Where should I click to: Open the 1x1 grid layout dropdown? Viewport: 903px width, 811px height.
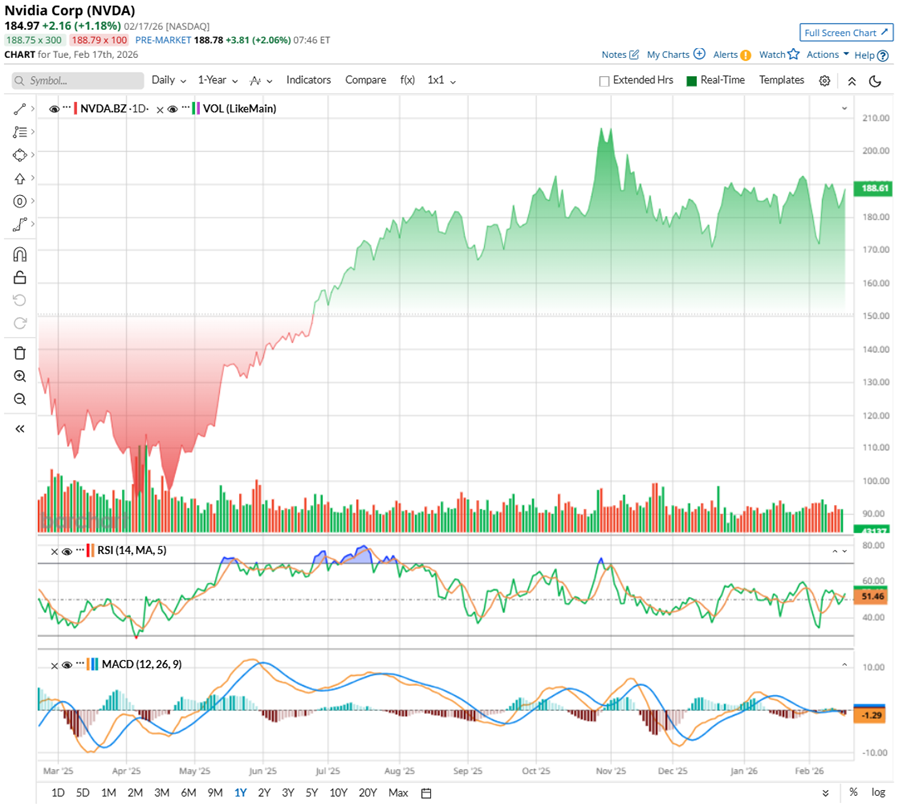441,81
